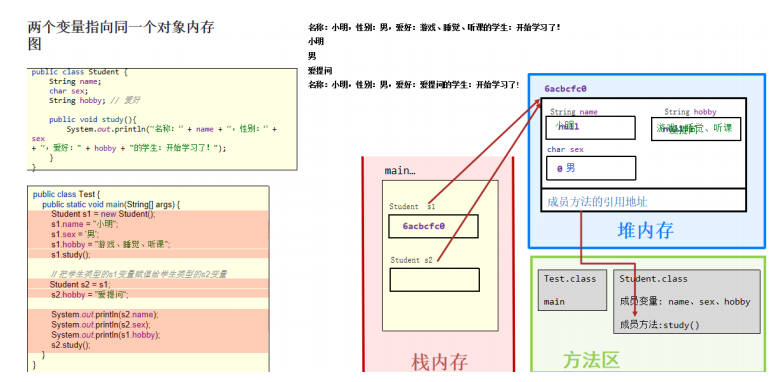Click the empty s2 variable box
This screenshot has width=781, height=382.
(434, 279)
